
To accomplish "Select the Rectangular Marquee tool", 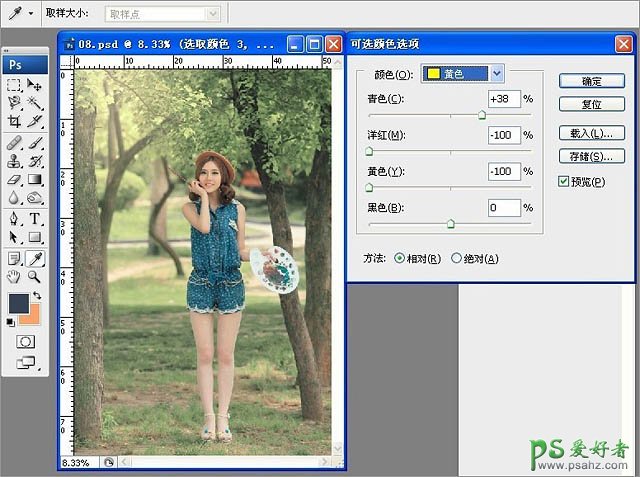I will [14, 86].
